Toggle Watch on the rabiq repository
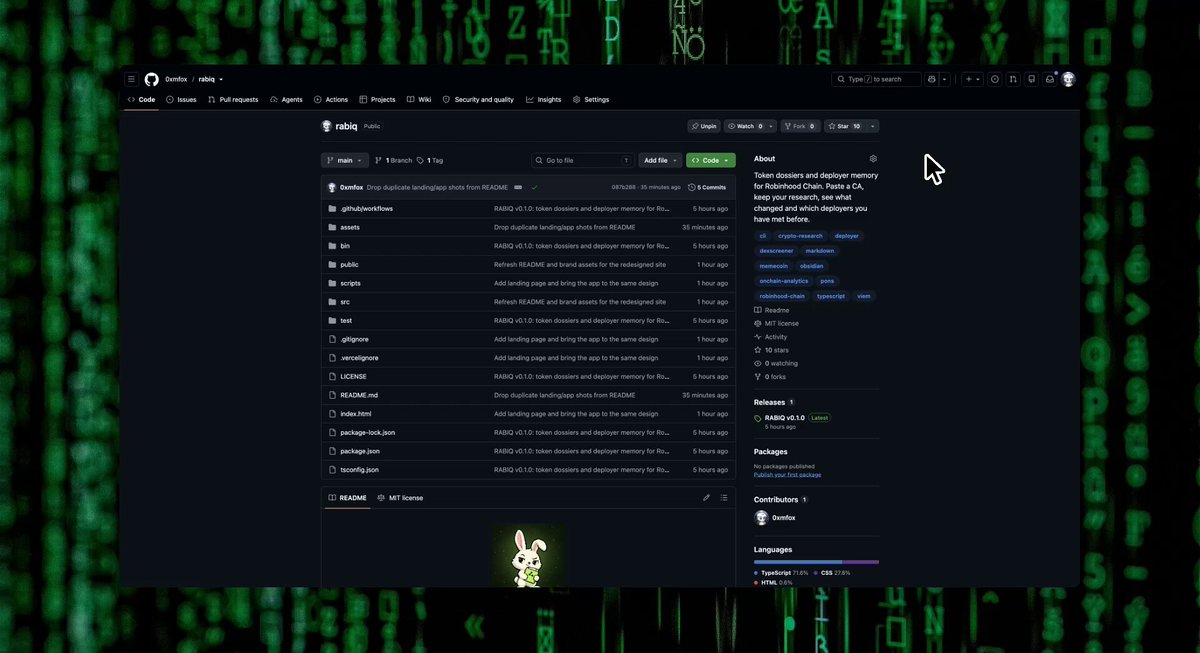 click(x=745, y=126)
